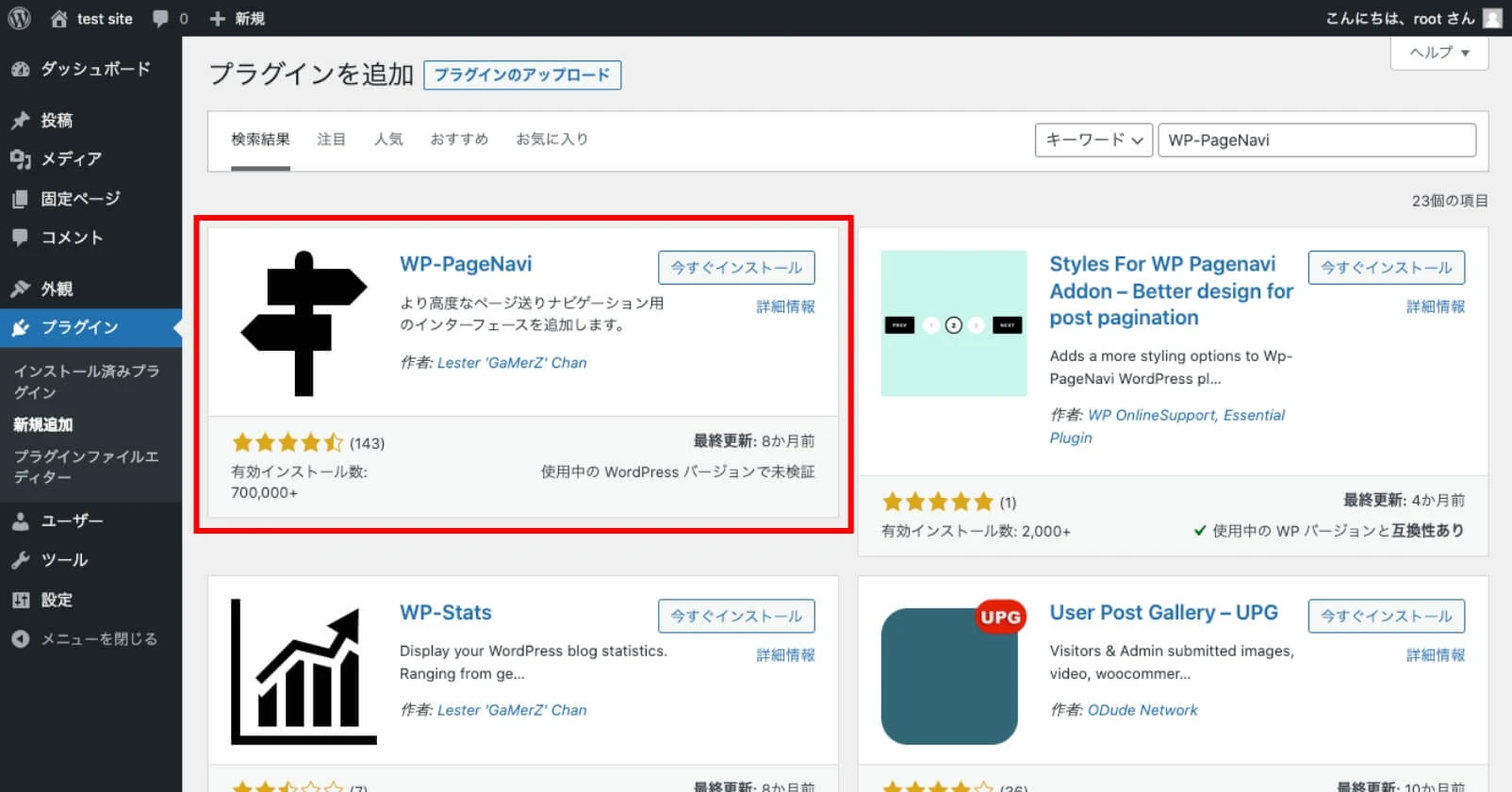This screenshot has height=792, width=1512.
Task: Open 詳細情報 for WP-Stats
Action: click(785, 655)
